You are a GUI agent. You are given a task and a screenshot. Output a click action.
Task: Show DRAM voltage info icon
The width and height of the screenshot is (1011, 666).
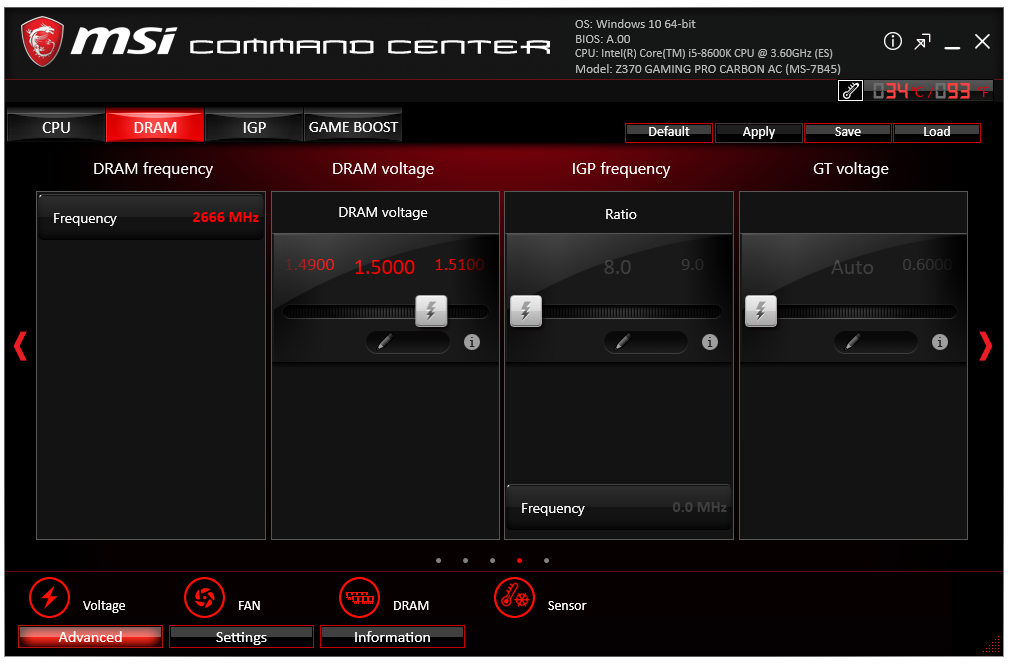[x=472, y=342]
